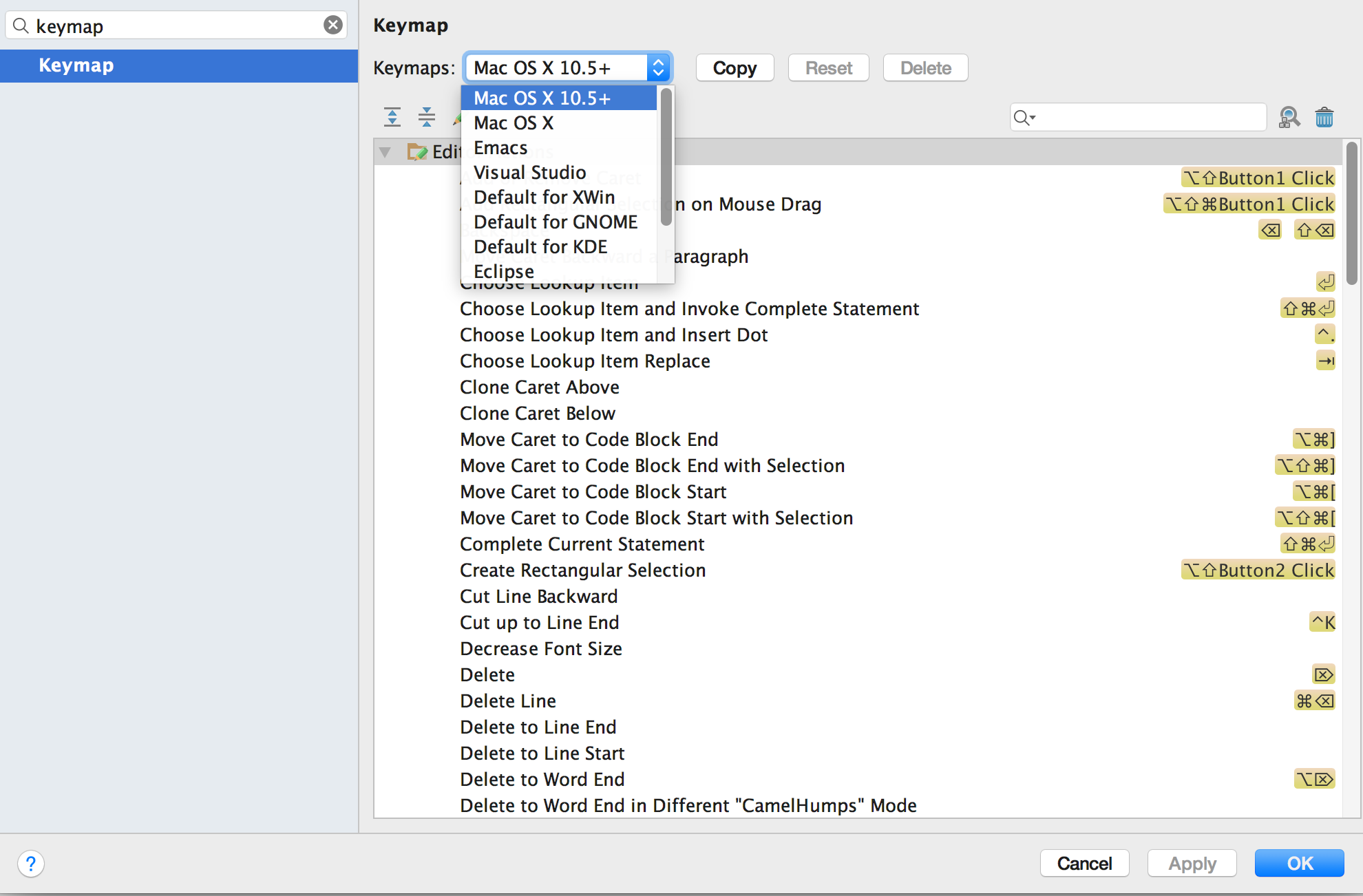Select the Delete Line action row
The height and width of the screenshot is (896, 1363).
pos(508,701)
